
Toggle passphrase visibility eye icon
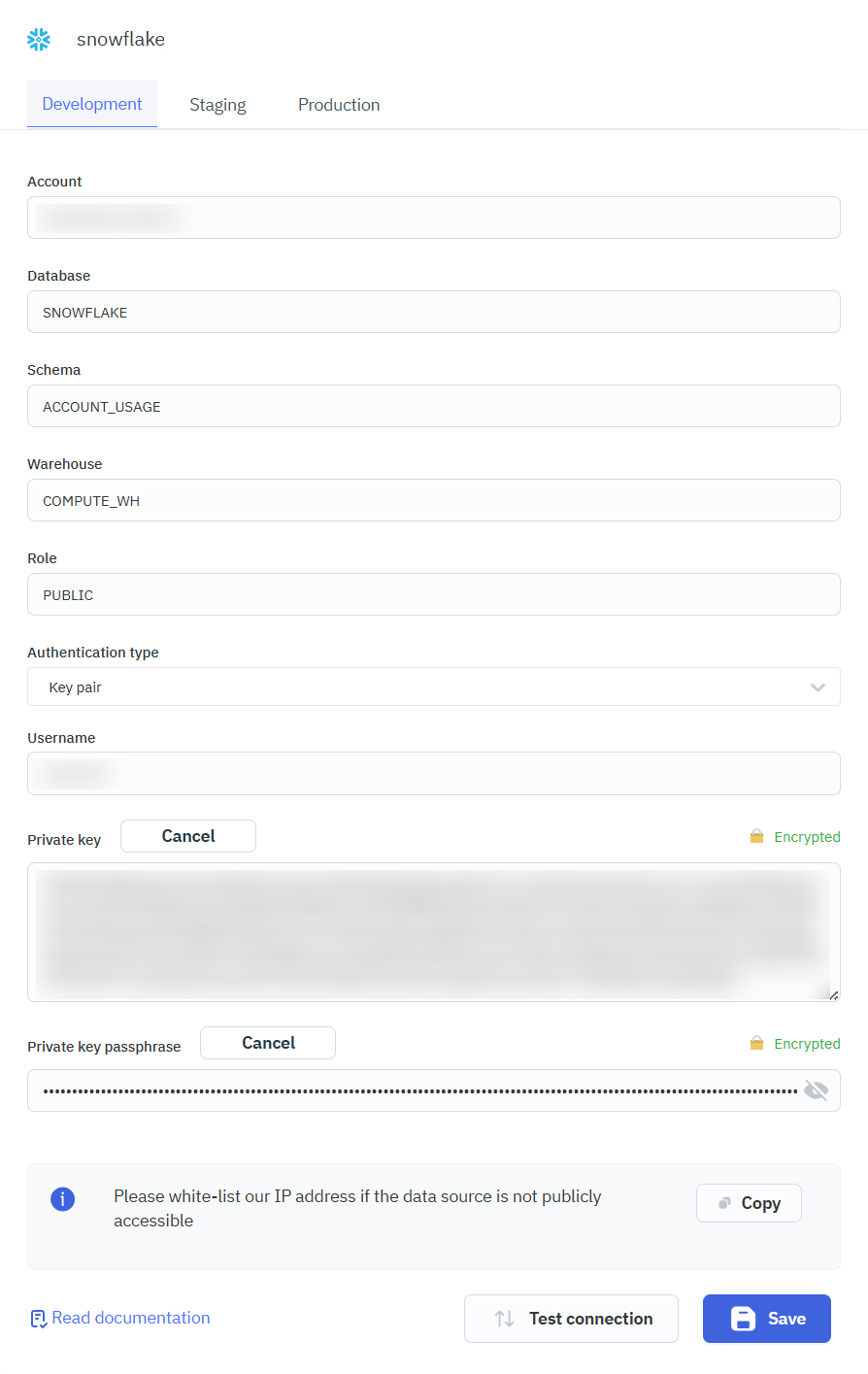tap(817, 1090)
